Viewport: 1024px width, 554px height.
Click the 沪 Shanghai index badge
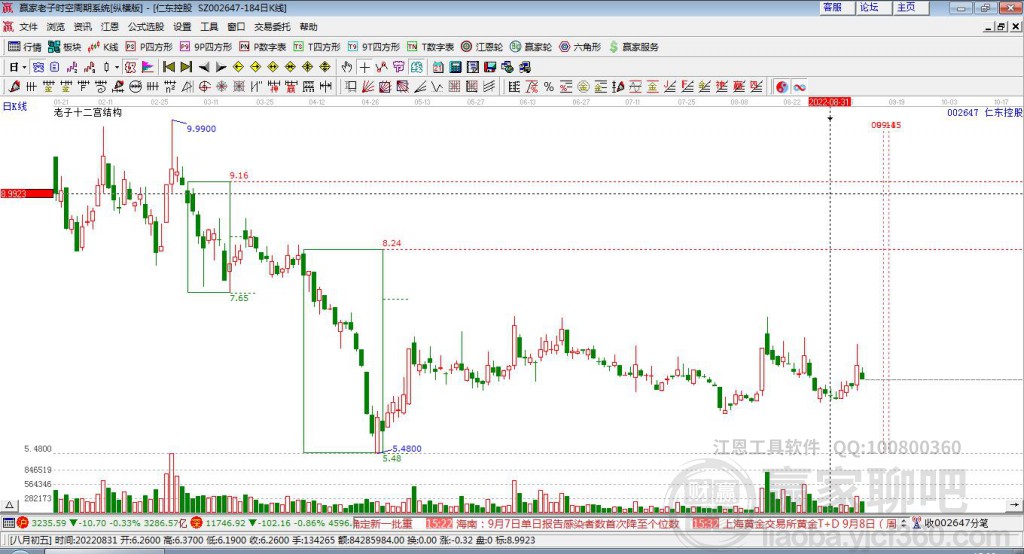tap(23, 523)
